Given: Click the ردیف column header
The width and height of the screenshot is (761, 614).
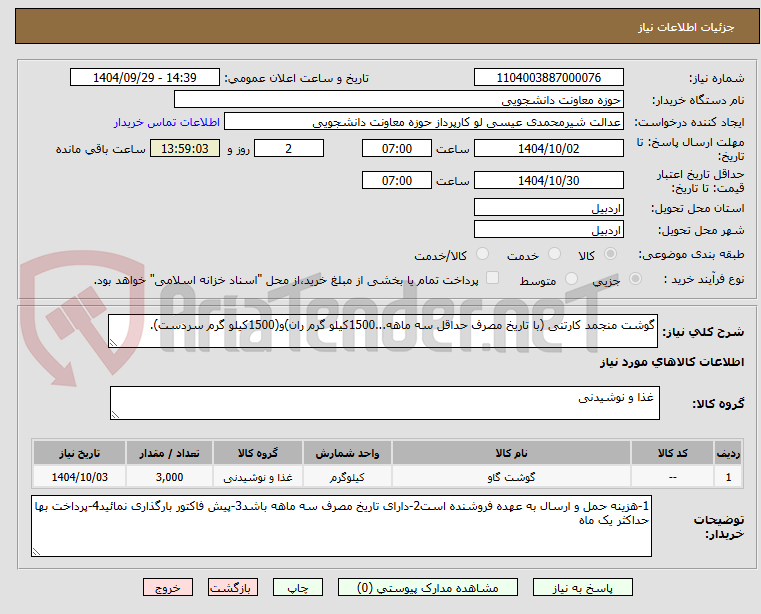Looking at the screenshot, I should pos(728,453).
